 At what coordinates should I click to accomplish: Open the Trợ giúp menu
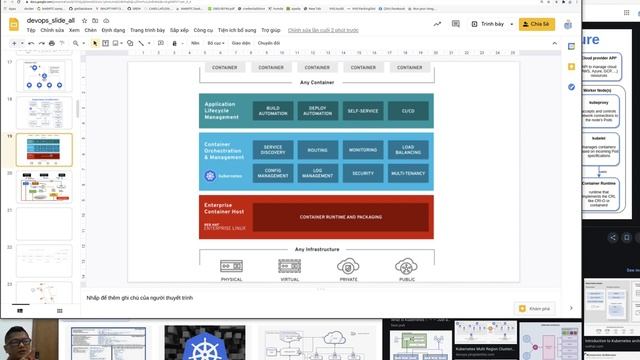pos(271,30)
